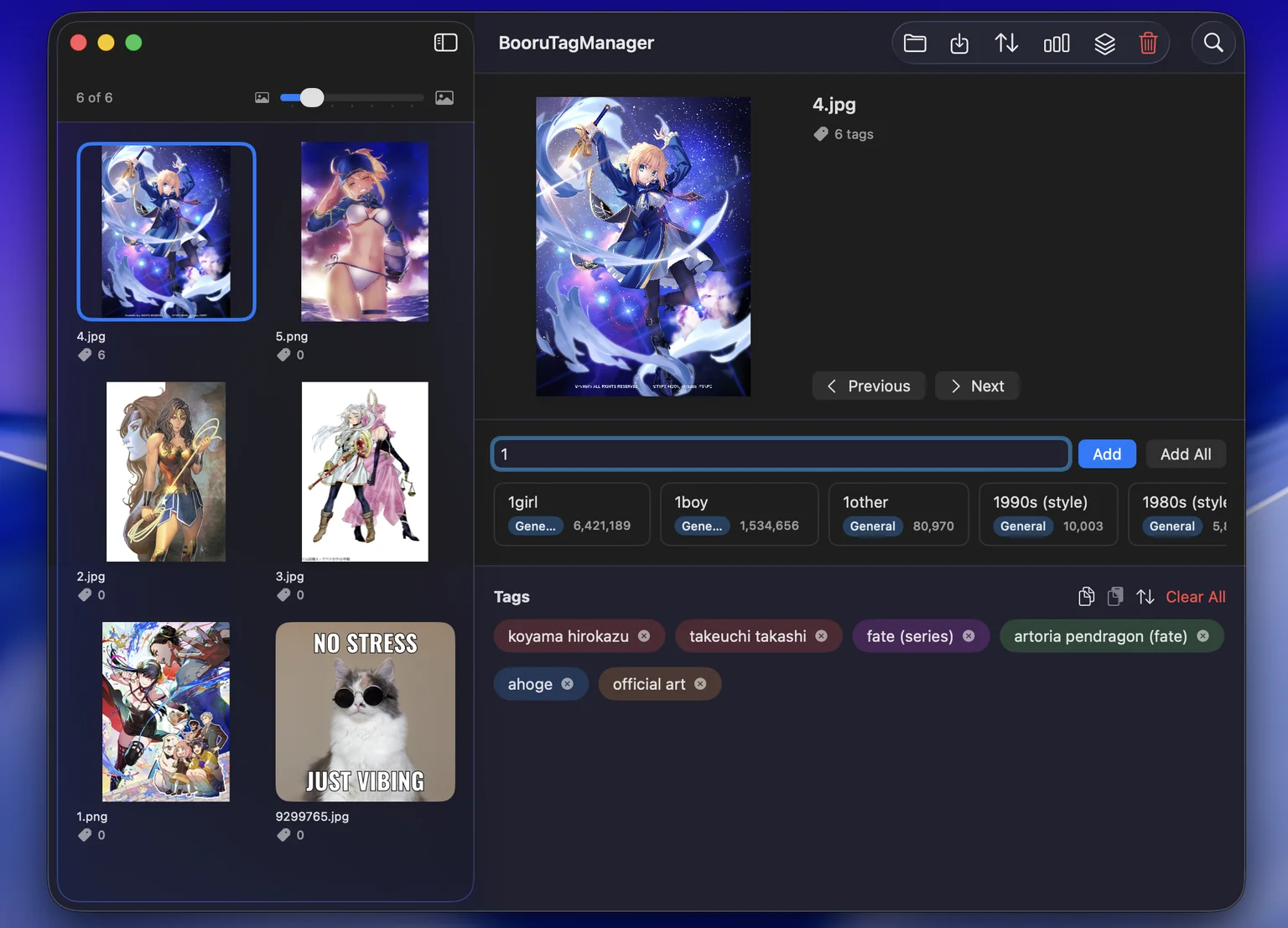The height and width of the screenshot is (928, 1288).
Task: Toggle the sidebar panel
Action: point(445,43)
